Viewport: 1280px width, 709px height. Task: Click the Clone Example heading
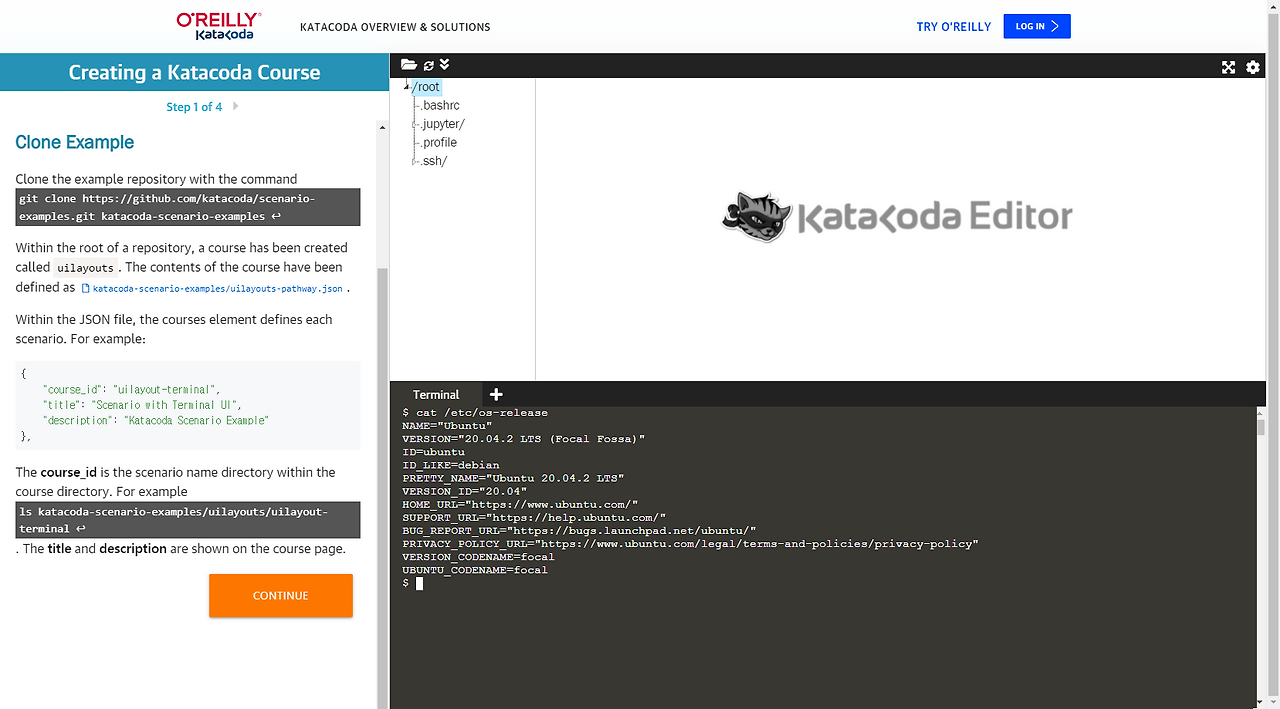coord(75,142)
